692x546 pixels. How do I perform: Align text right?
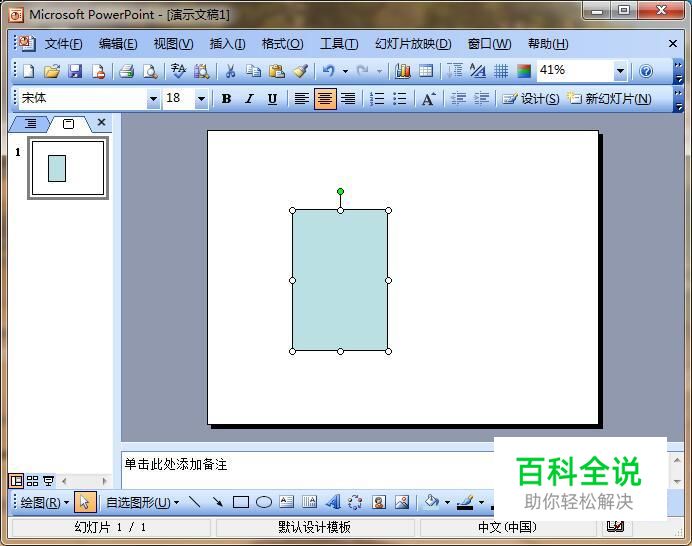click(348, 99)
